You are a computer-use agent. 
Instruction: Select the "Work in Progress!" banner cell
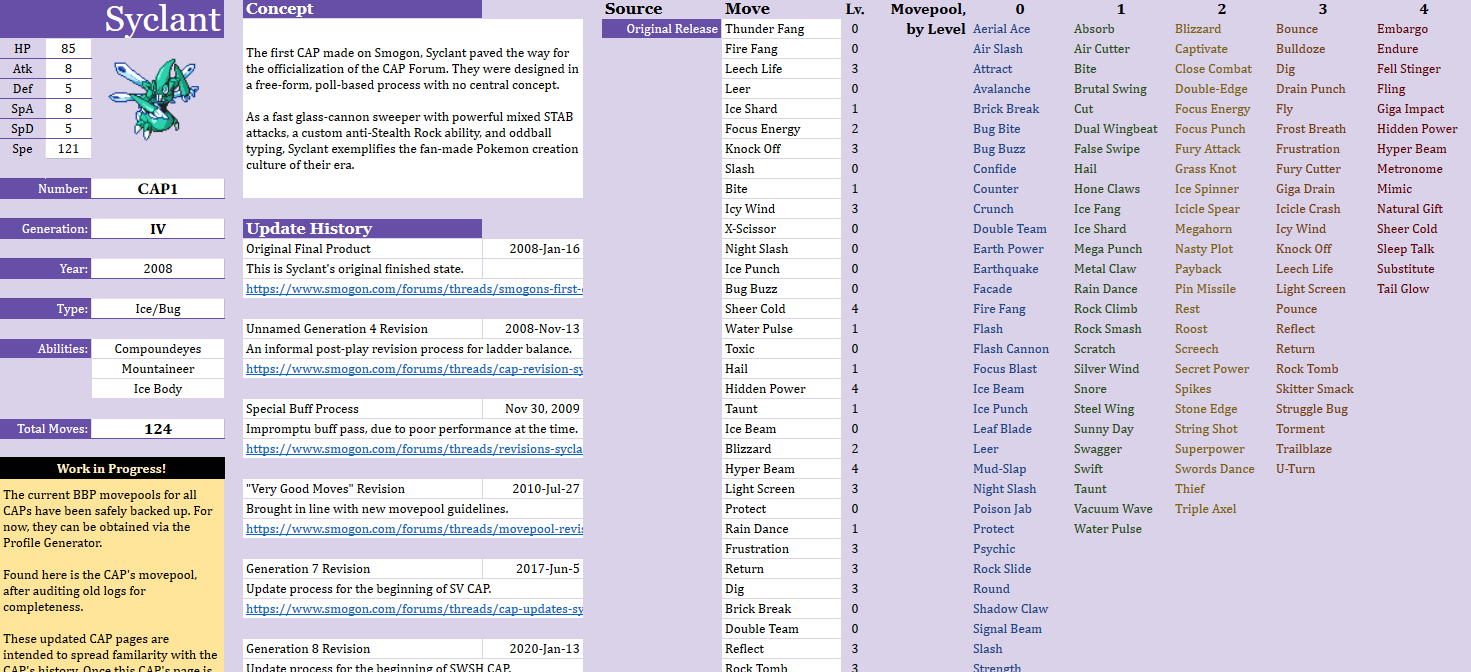click(112, 469)
